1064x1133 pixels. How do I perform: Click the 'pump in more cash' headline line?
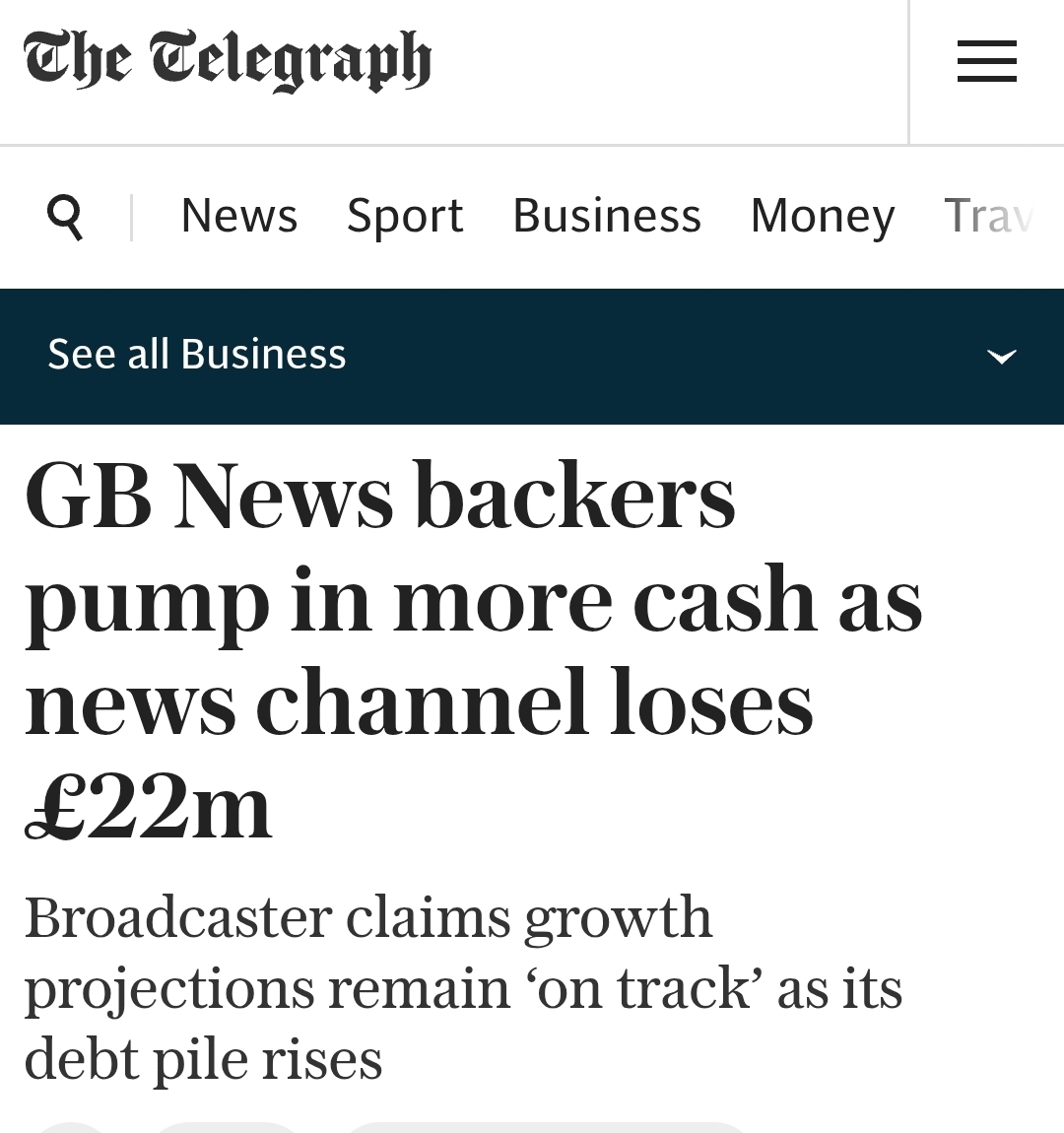(473, 601)
